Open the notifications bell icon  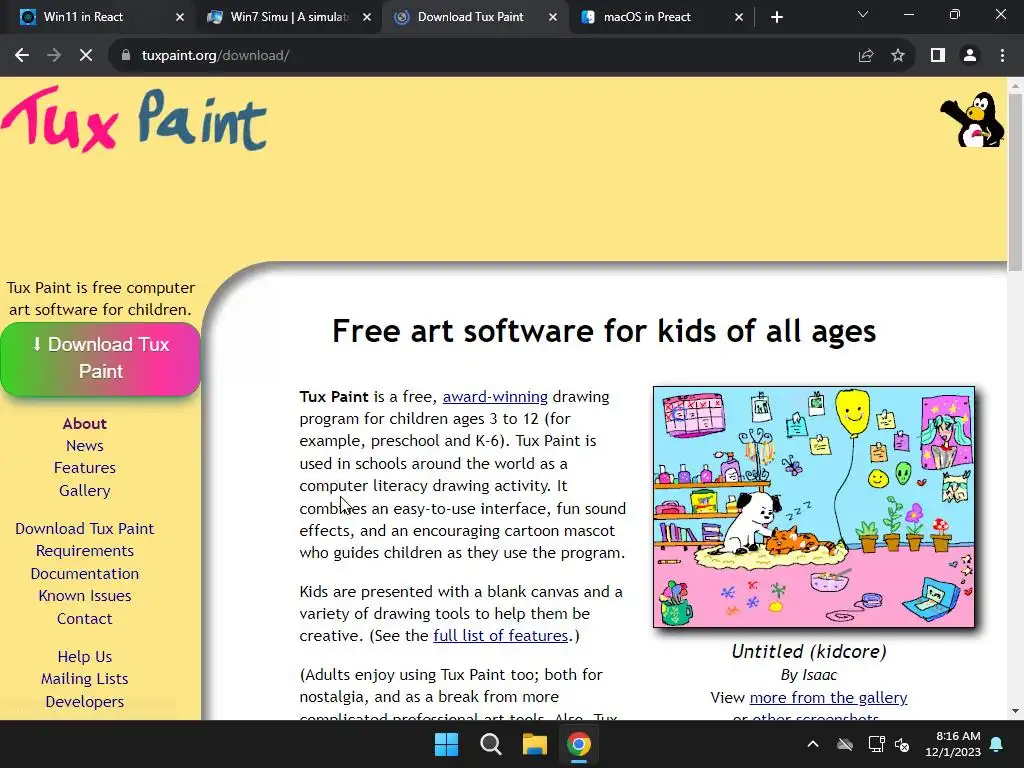pyautogui.click(x=997, y=744)
